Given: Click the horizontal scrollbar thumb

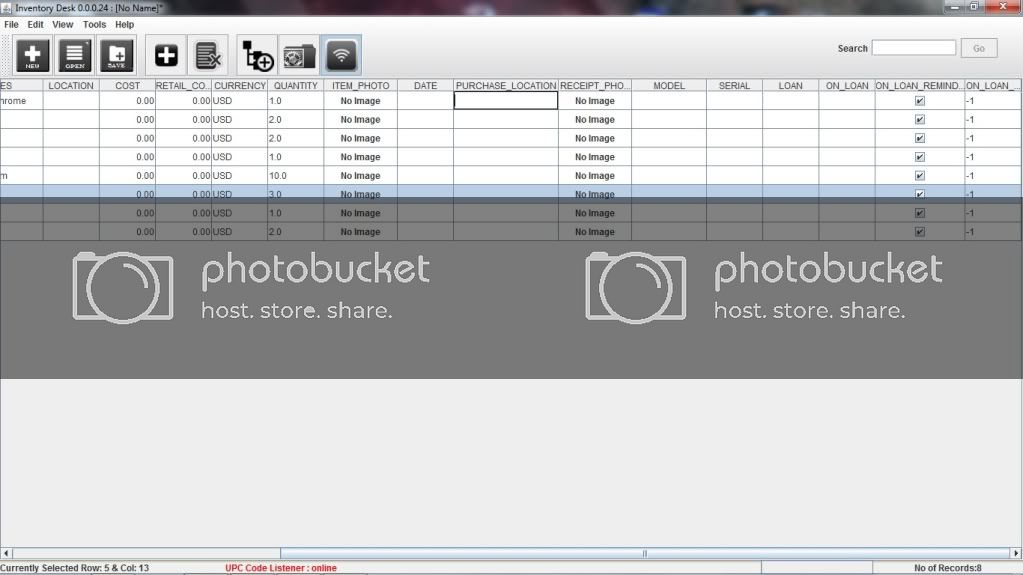Looking at the screenshot, I should coord(645,553).
